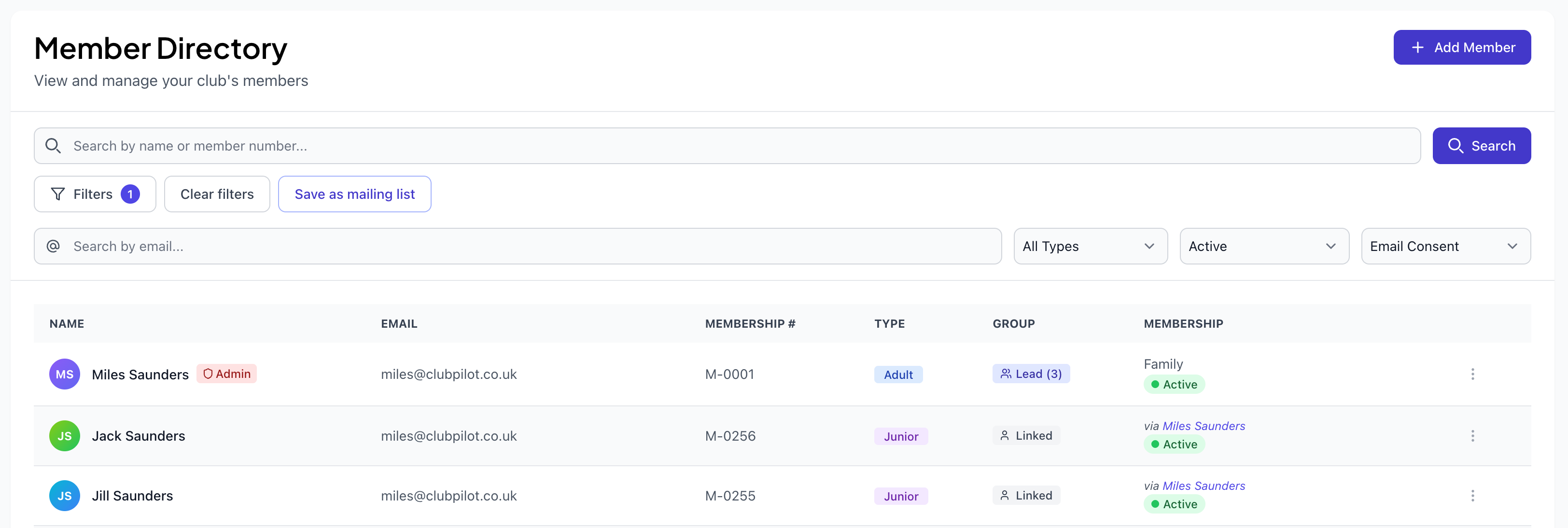Click the TYPE column header
This screenshot has height=528, width=1568.
(889, 324)
